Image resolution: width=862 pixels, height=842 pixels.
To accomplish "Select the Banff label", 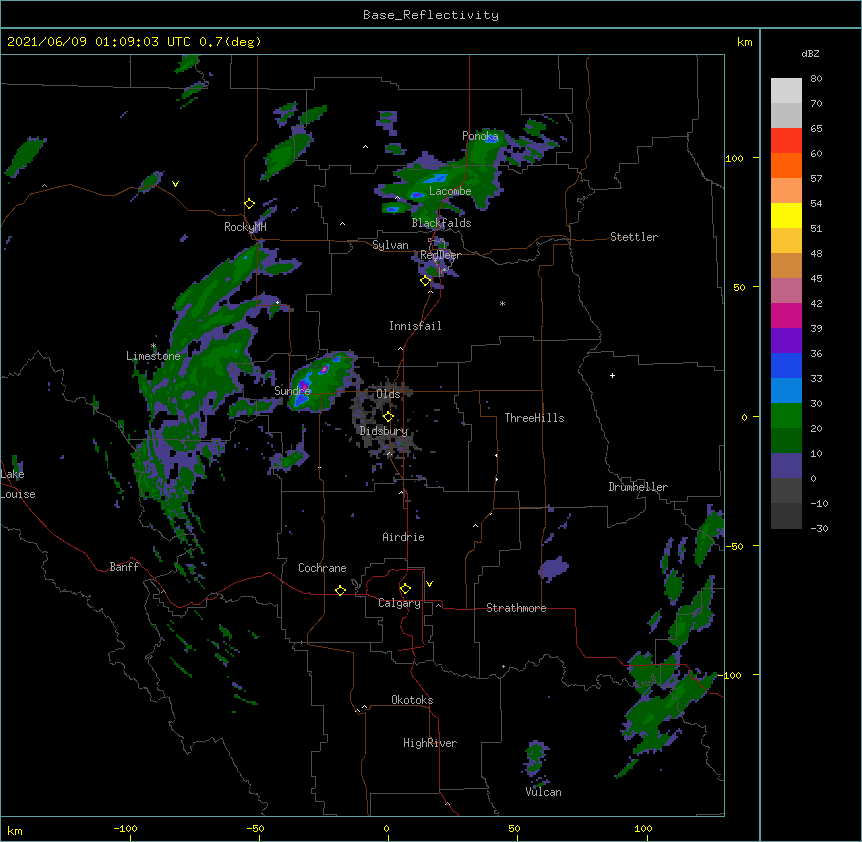I will coord(124,567).
